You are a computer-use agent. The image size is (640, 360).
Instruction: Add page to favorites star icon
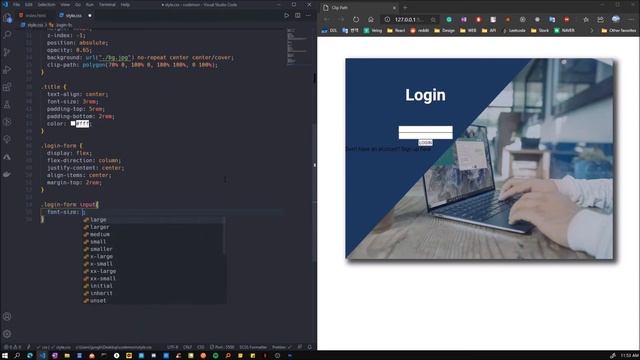pos(433,20)
